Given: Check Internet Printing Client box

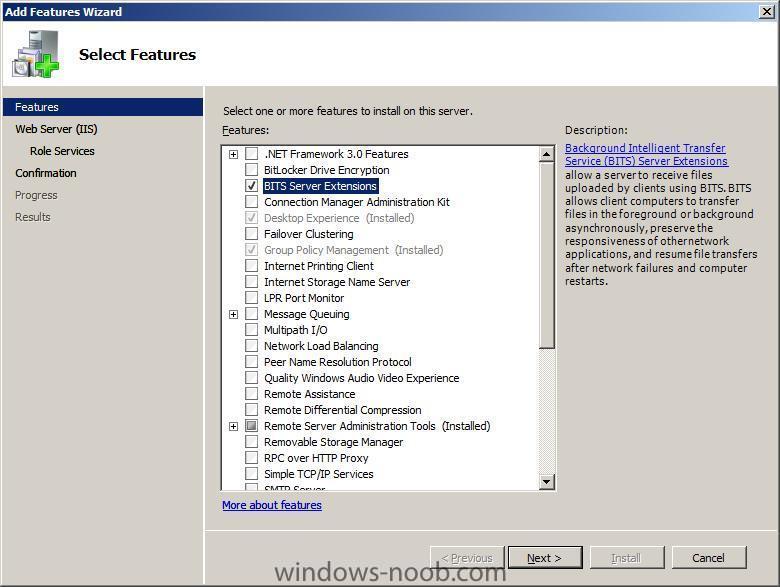Looking at the screenshot, I should pyautogui.click(x=252, y=266).
